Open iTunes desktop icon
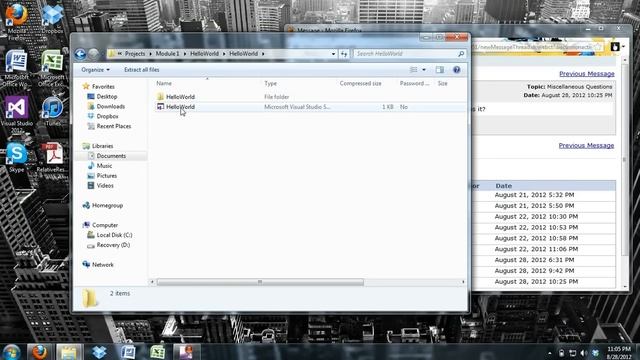Image resolution: width=640 pixels, height=360 pixels. click(x=52, y=112)
